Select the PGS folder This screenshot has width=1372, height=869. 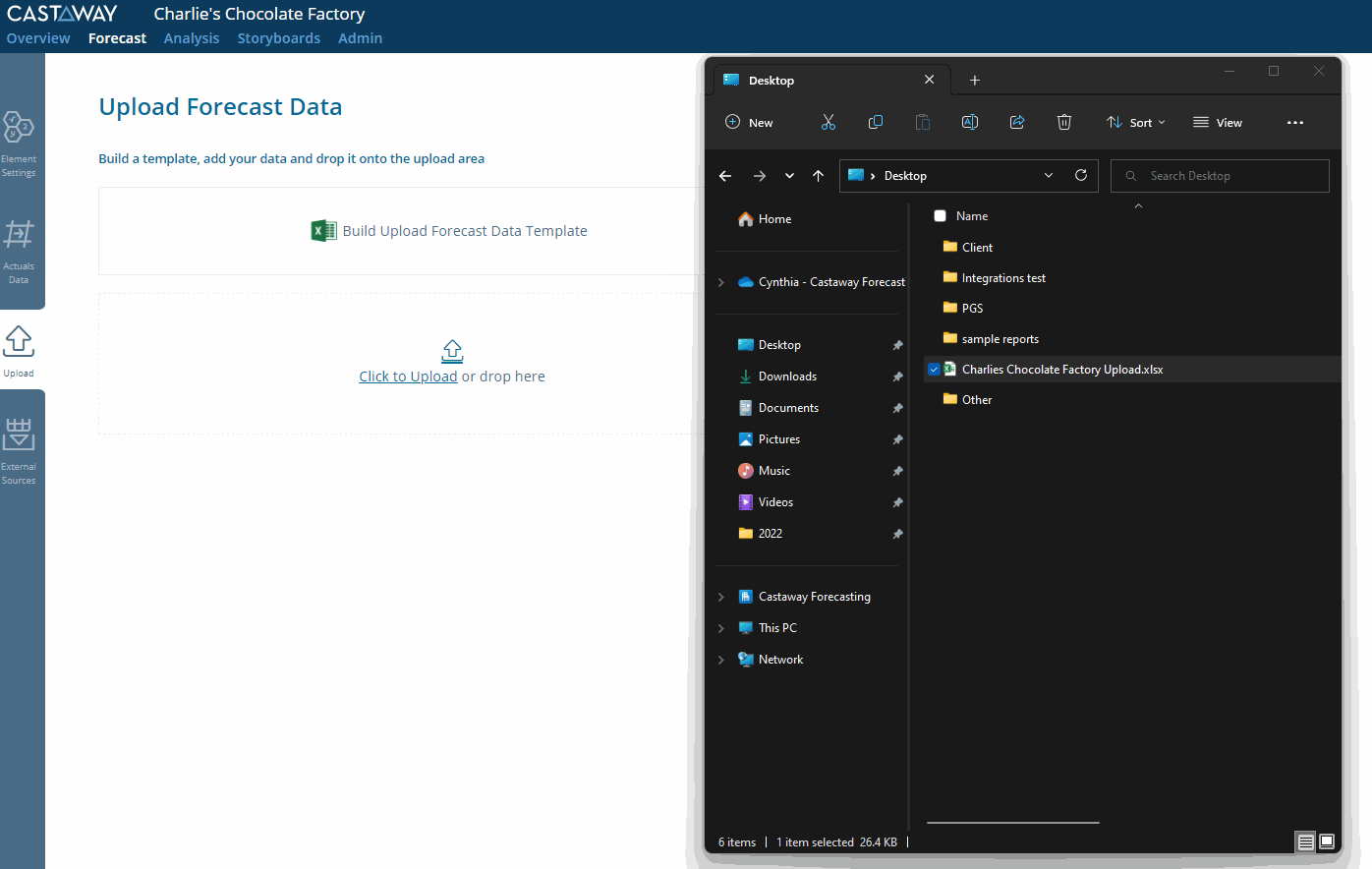tap(963, 308)
